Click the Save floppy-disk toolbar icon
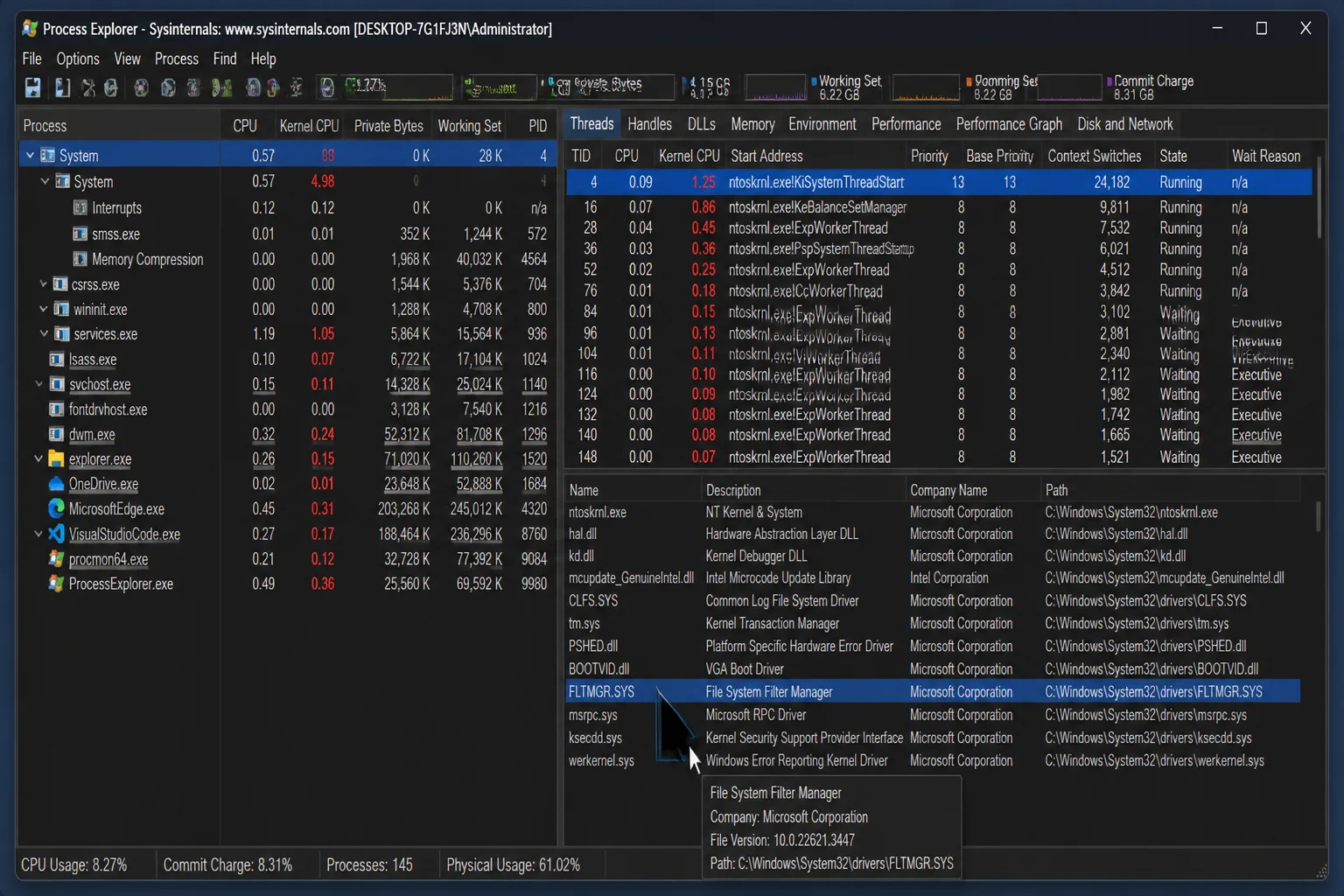Screen dimensions: 1344x896 32,87
